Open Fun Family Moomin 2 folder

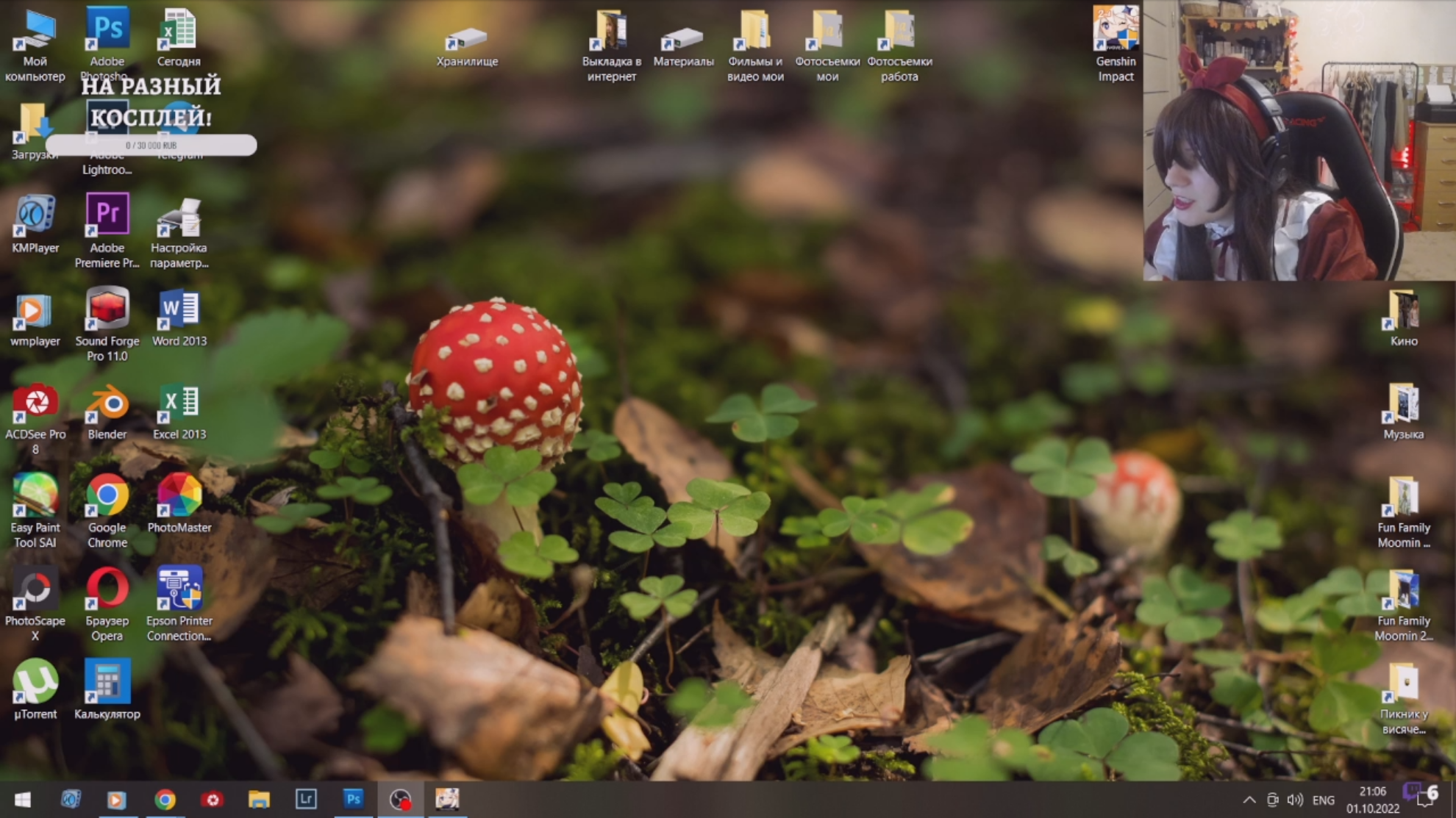[1403, 606]
